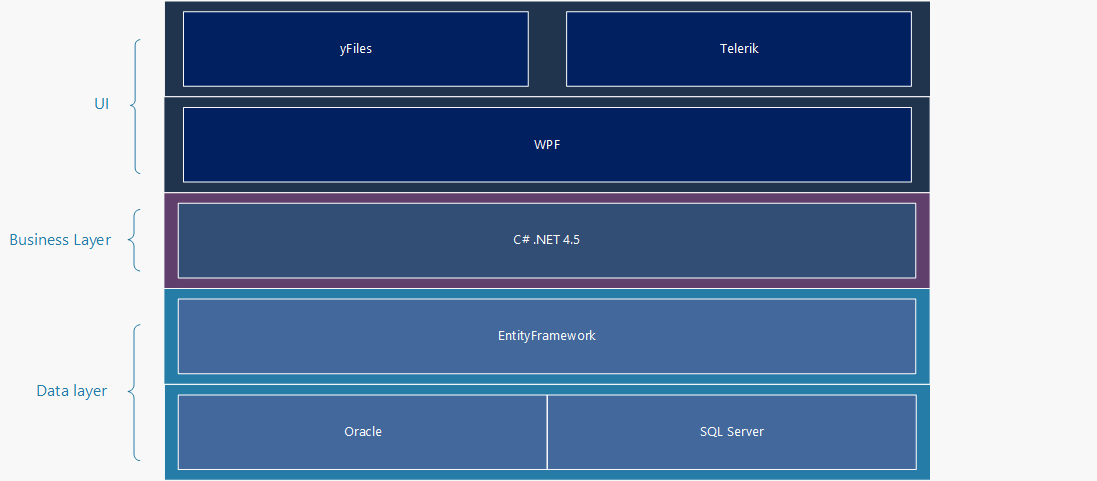The image size is (1097, 481).
Task: Click dark navy band surrounding the yFiles row
Action: [x=921, y=49]
